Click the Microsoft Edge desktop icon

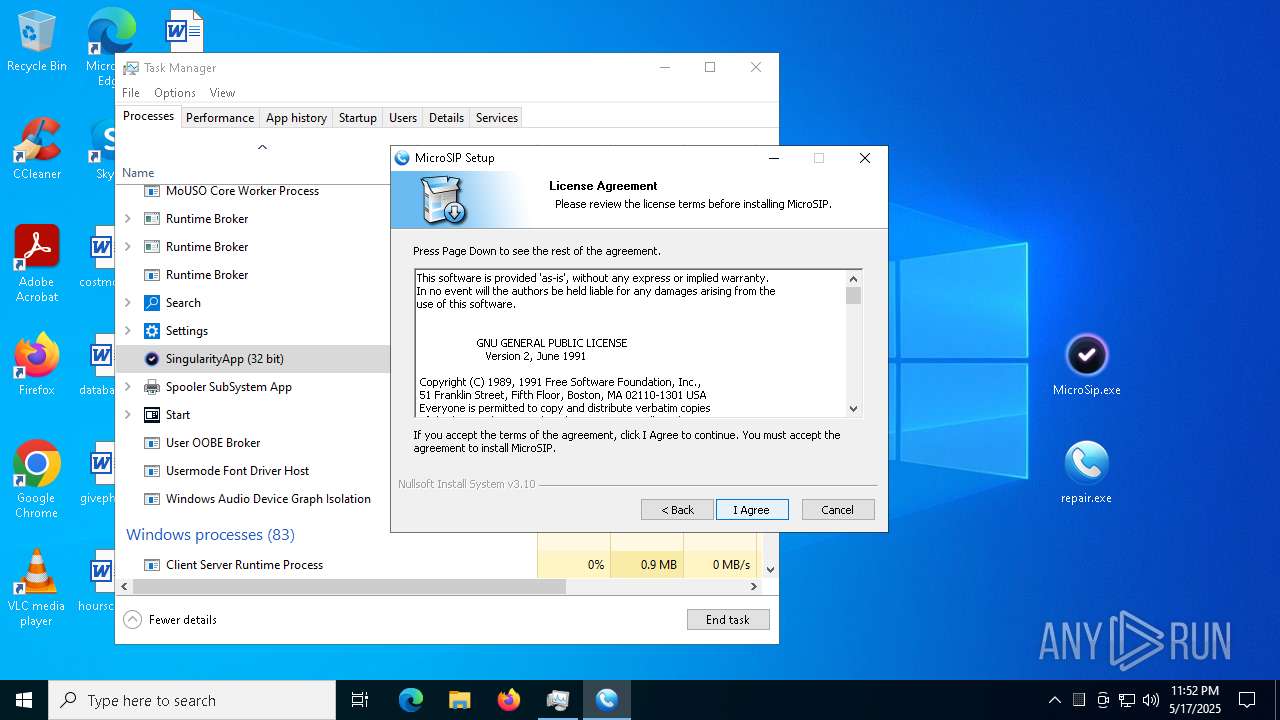(111, 35)
